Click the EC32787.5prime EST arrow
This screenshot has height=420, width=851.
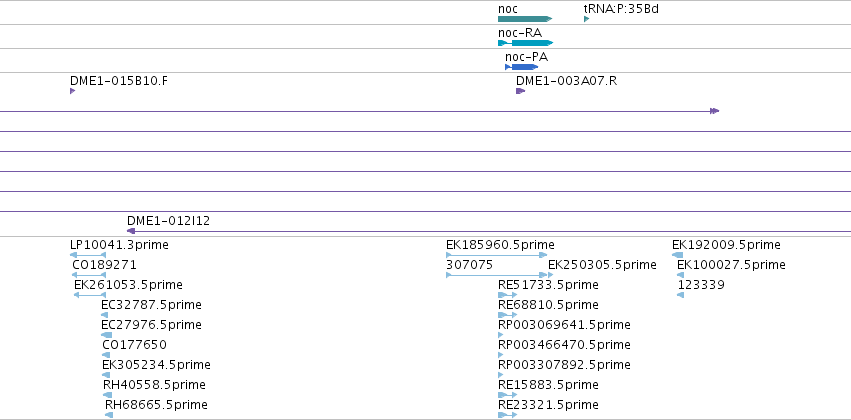(x=104, y=315)
